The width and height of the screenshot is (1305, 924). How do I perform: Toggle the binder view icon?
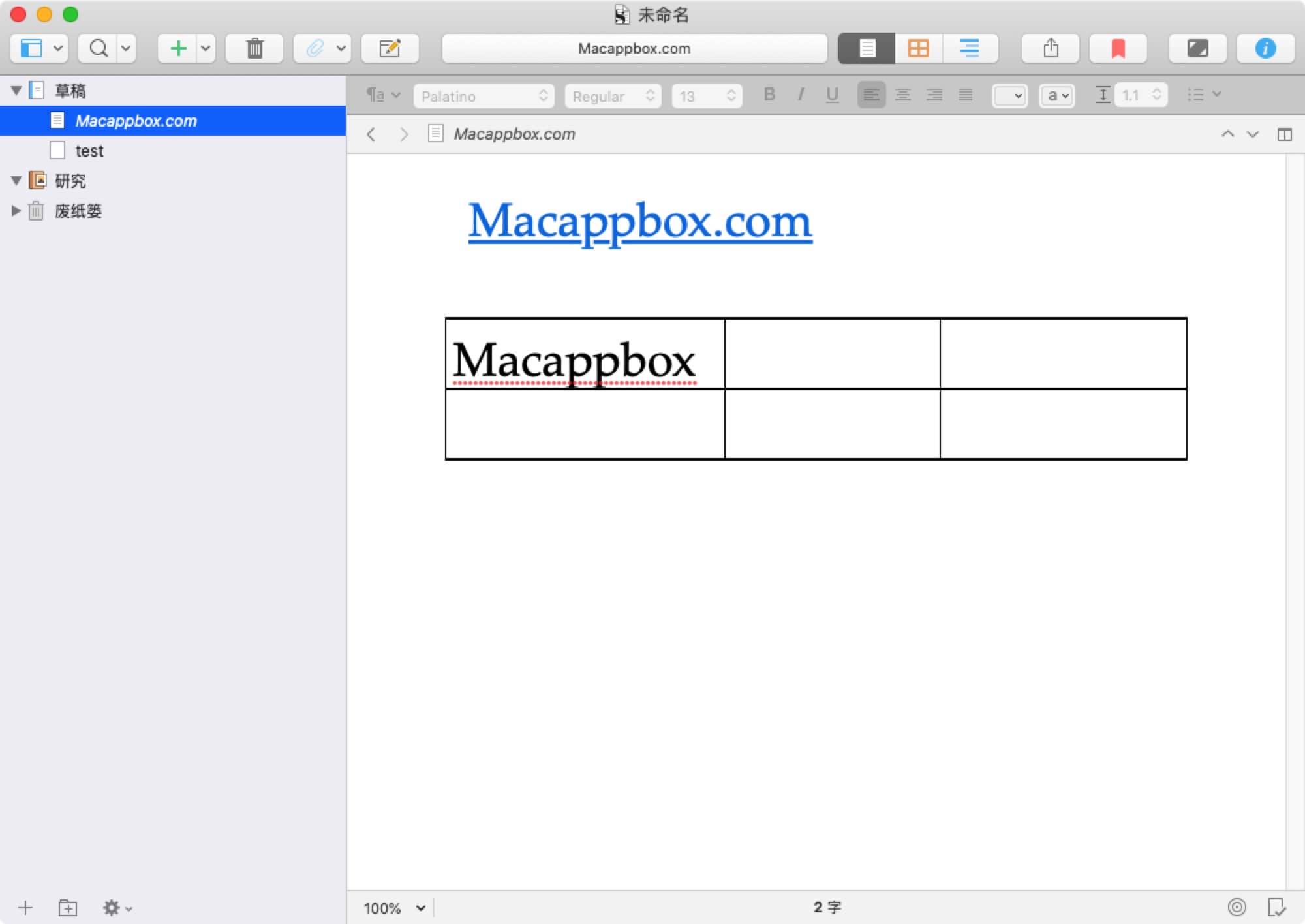point(31,48)
